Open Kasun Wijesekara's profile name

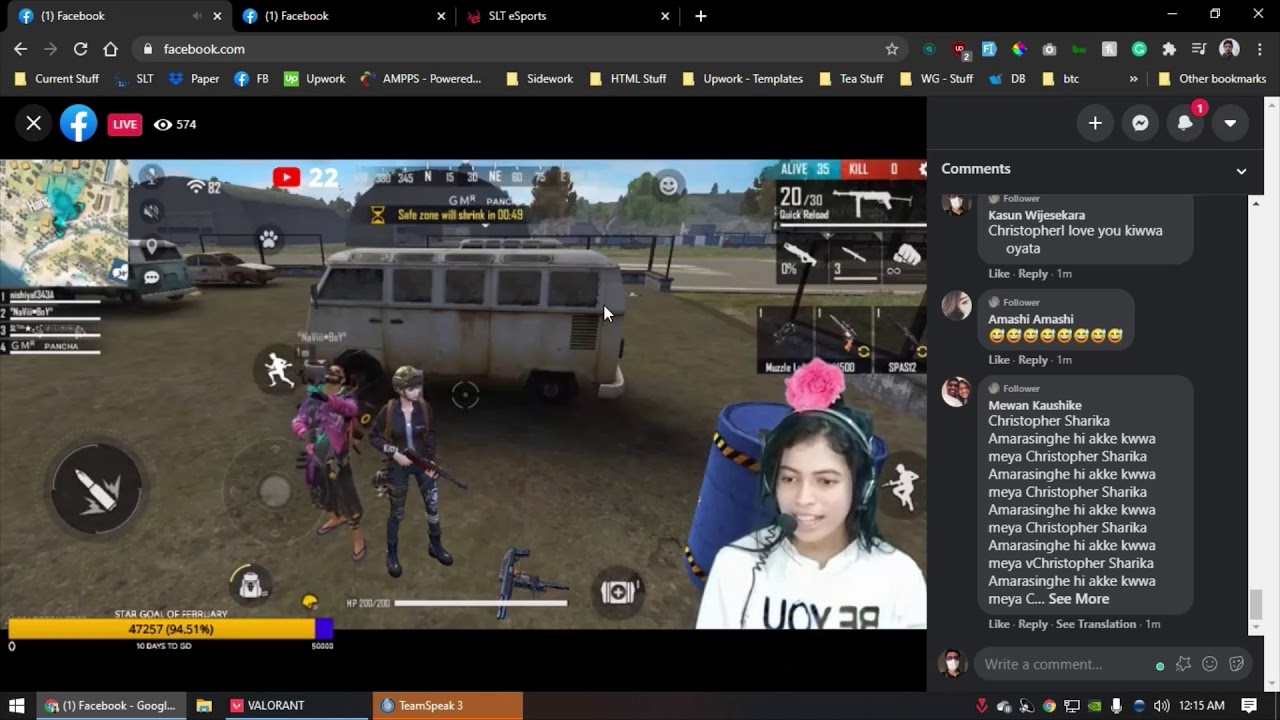1036,215
